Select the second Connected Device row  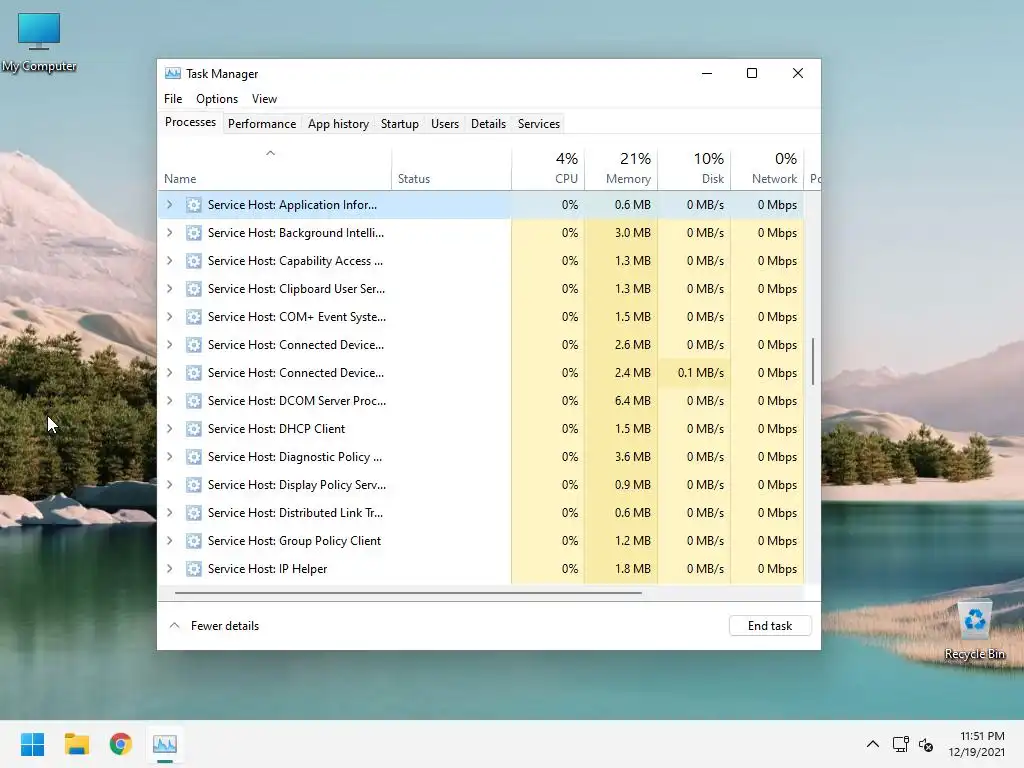pyautogui.click(x=481, y=373)
